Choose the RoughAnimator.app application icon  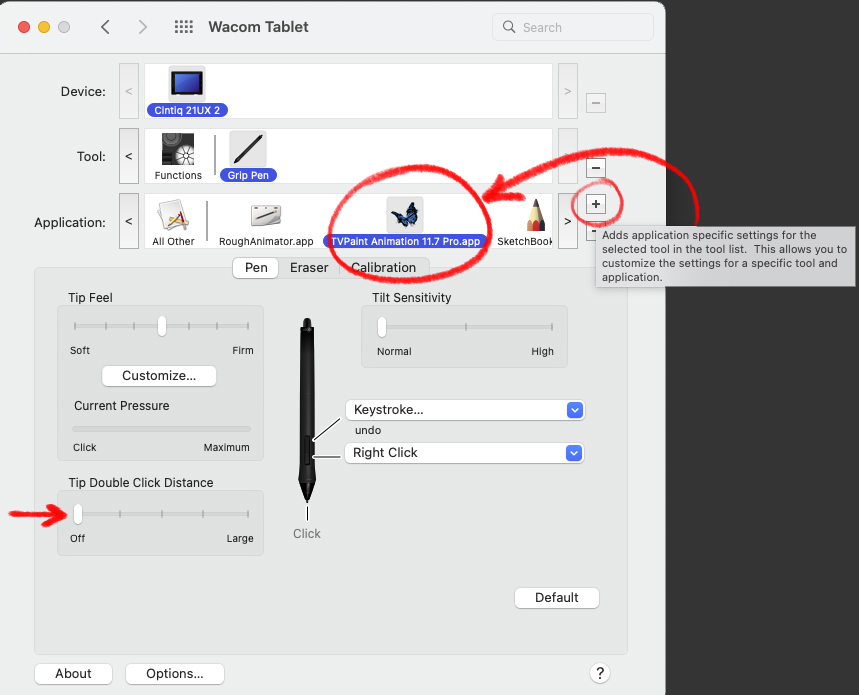(x=266, y=215)
